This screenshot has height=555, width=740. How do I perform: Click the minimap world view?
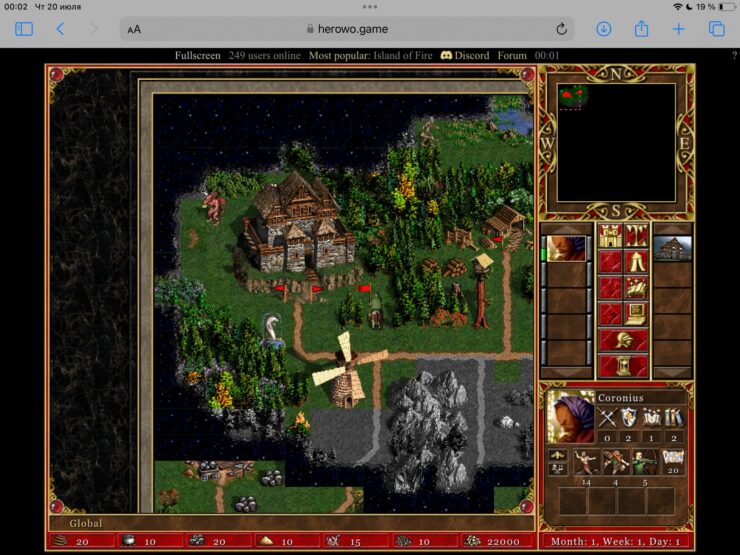click(616, 142)
